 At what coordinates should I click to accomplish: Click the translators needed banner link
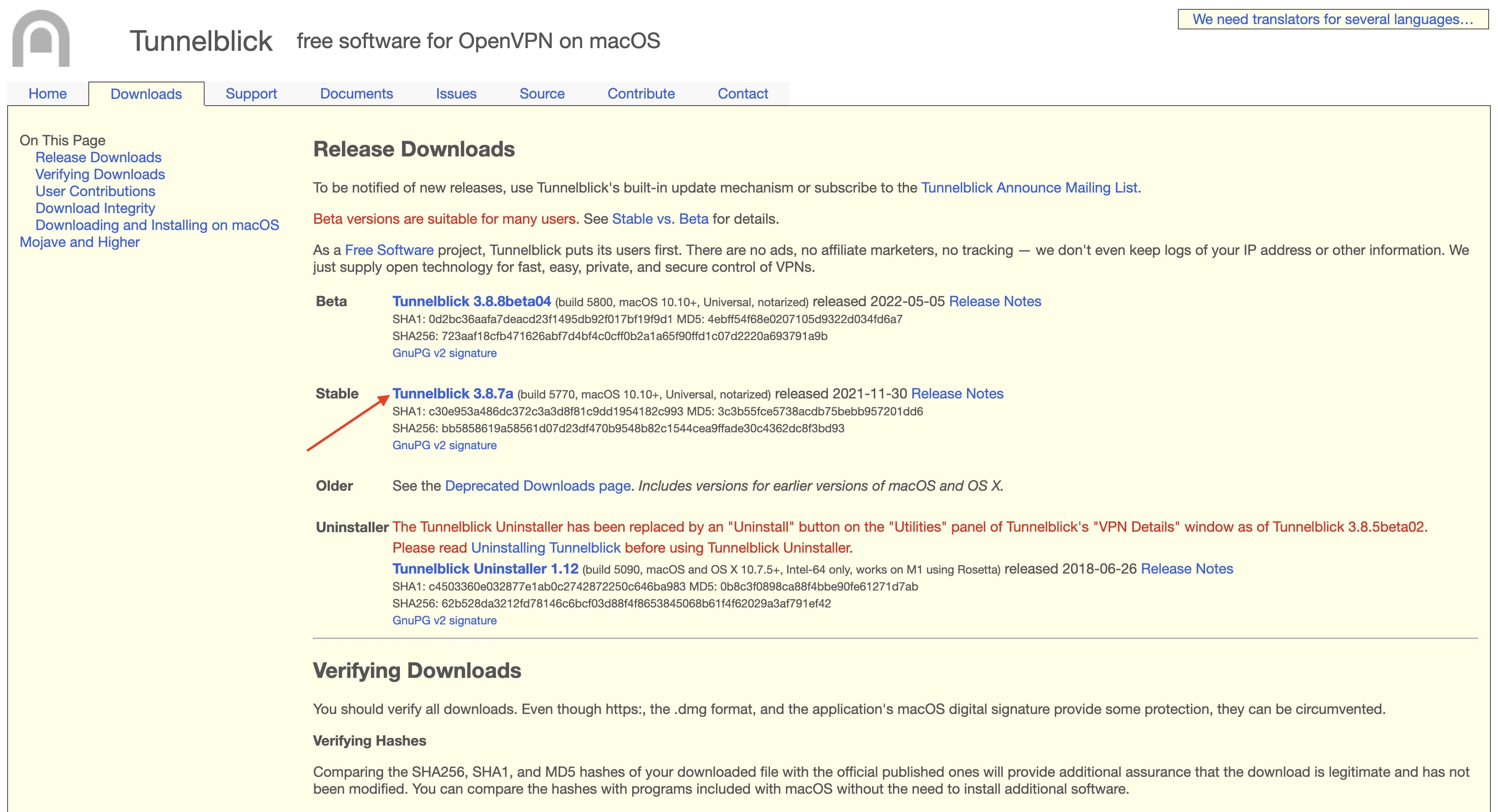click(1332, 19)
